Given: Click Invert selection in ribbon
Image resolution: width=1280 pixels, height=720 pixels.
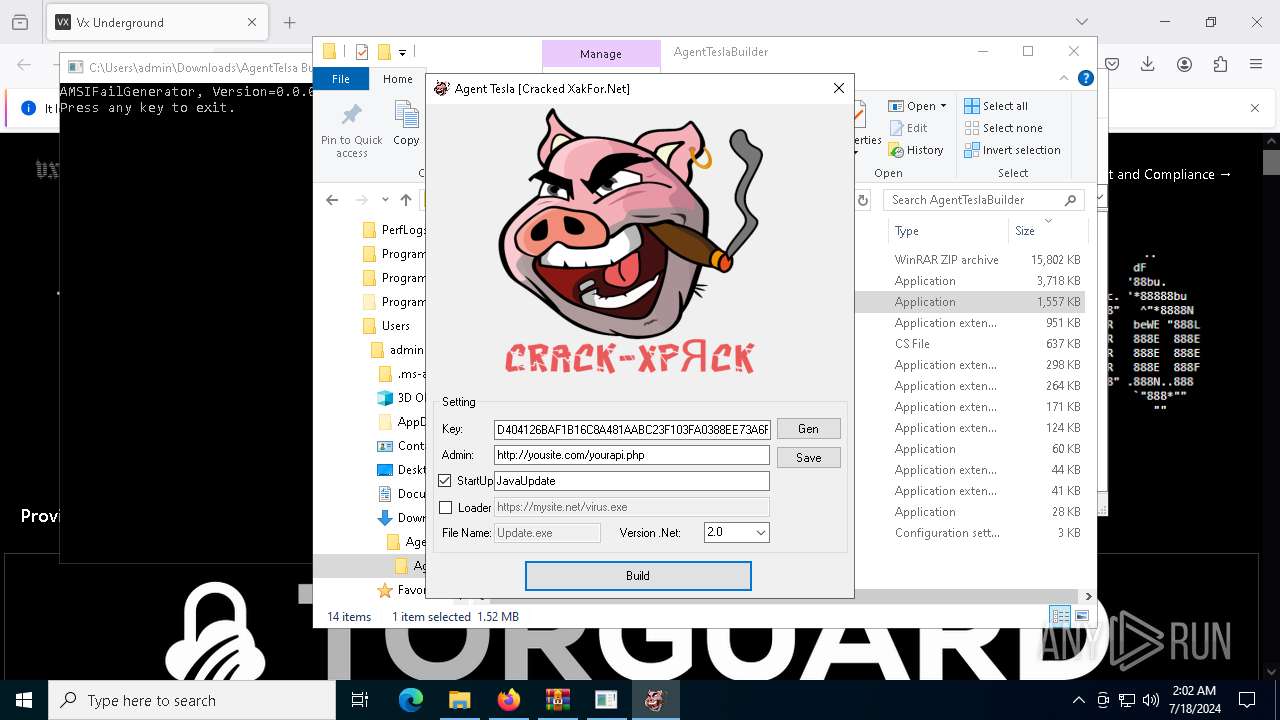Looking at the screenshot, I should pos(1012,150).
